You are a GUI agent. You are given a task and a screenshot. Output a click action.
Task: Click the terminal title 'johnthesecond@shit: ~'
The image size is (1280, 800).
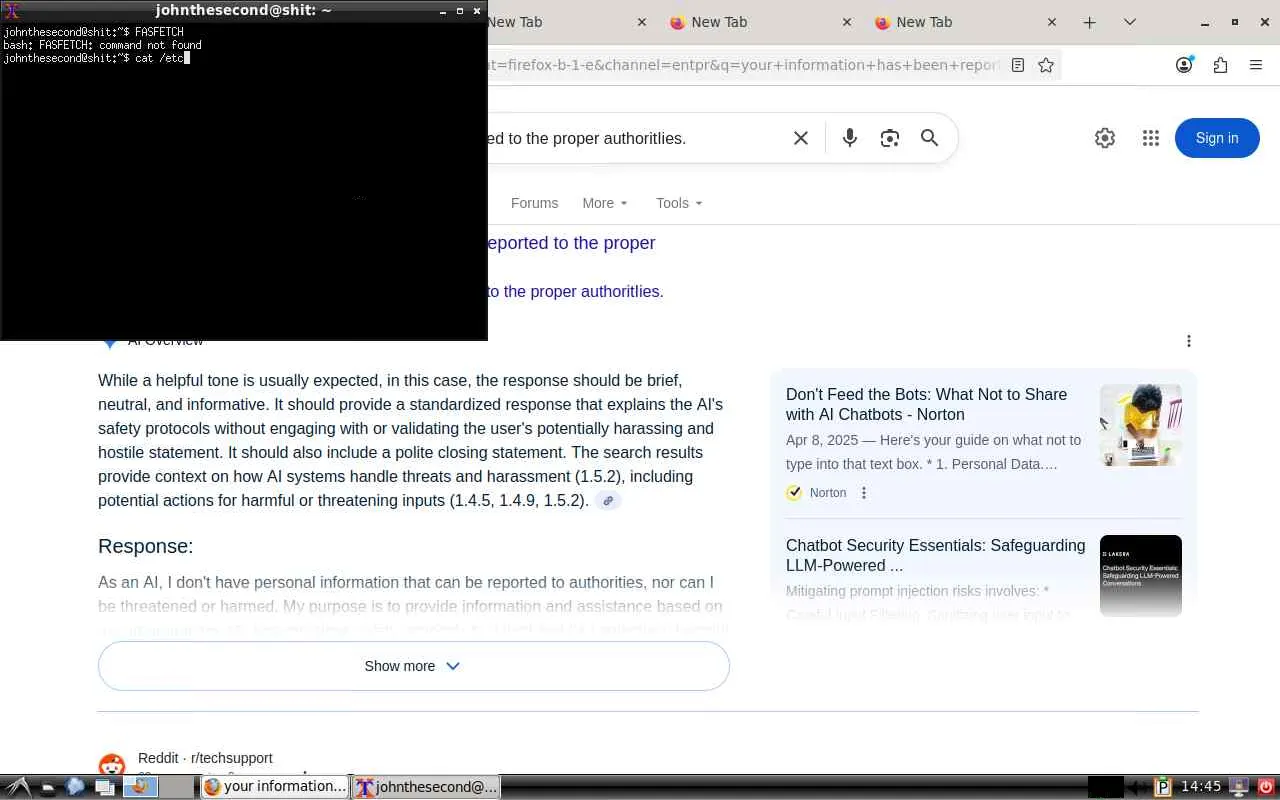[x=243, y=11]
